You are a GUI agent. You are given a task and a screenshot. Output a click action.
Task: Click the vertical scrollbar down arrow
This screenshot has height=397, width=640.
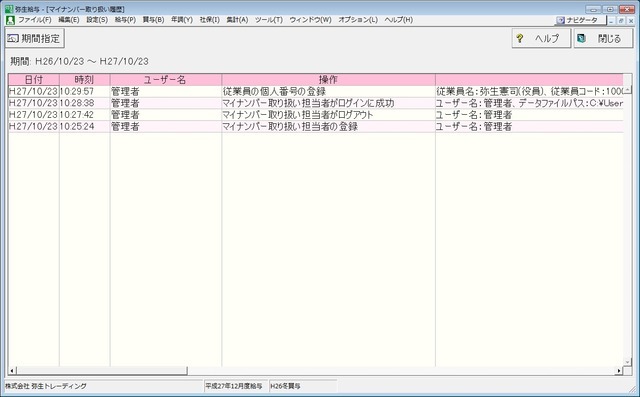click(628, 362)
